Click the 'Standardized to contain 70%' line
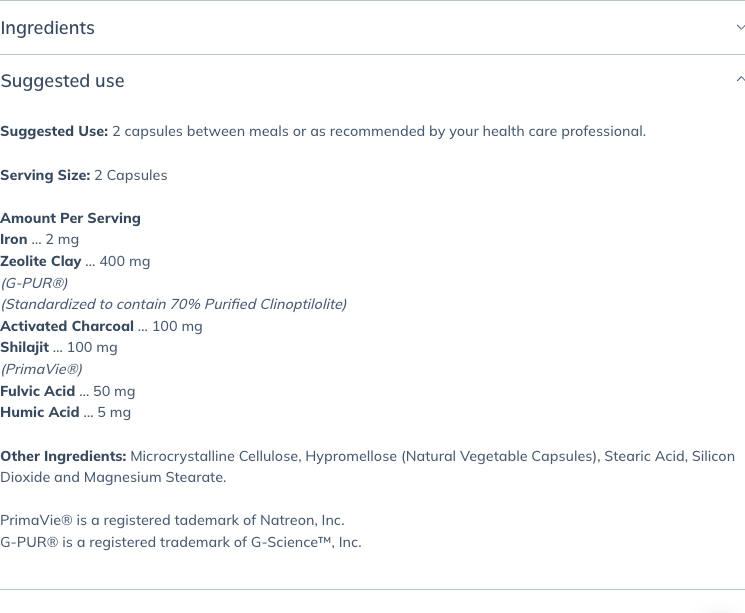745x613 pixels. point(173,304)
